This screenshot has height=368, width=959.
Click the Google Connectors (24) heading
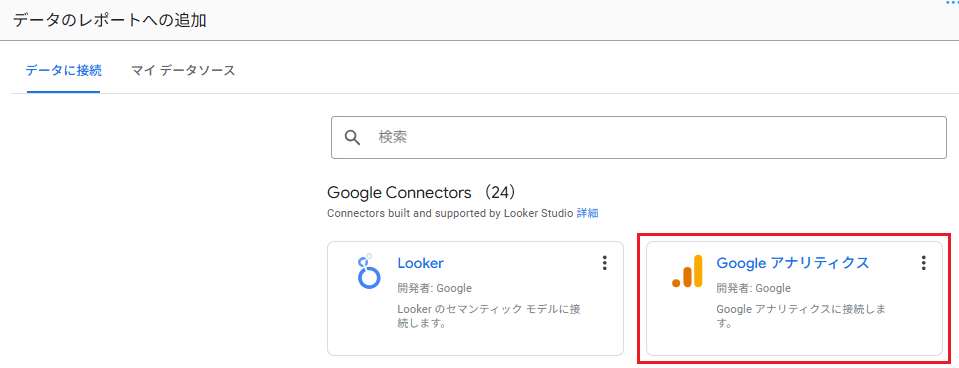pyautogui.click(x=423, y=193)
